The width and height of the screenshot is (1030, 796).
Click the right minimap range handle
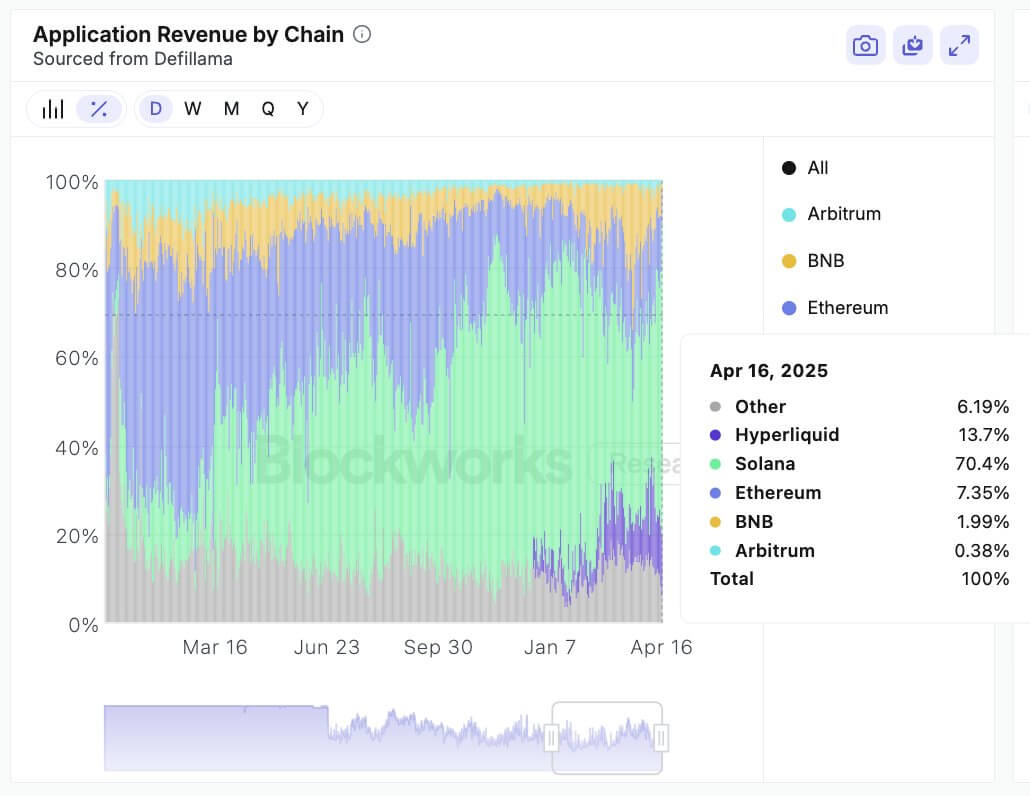click(x=660, y=738)
